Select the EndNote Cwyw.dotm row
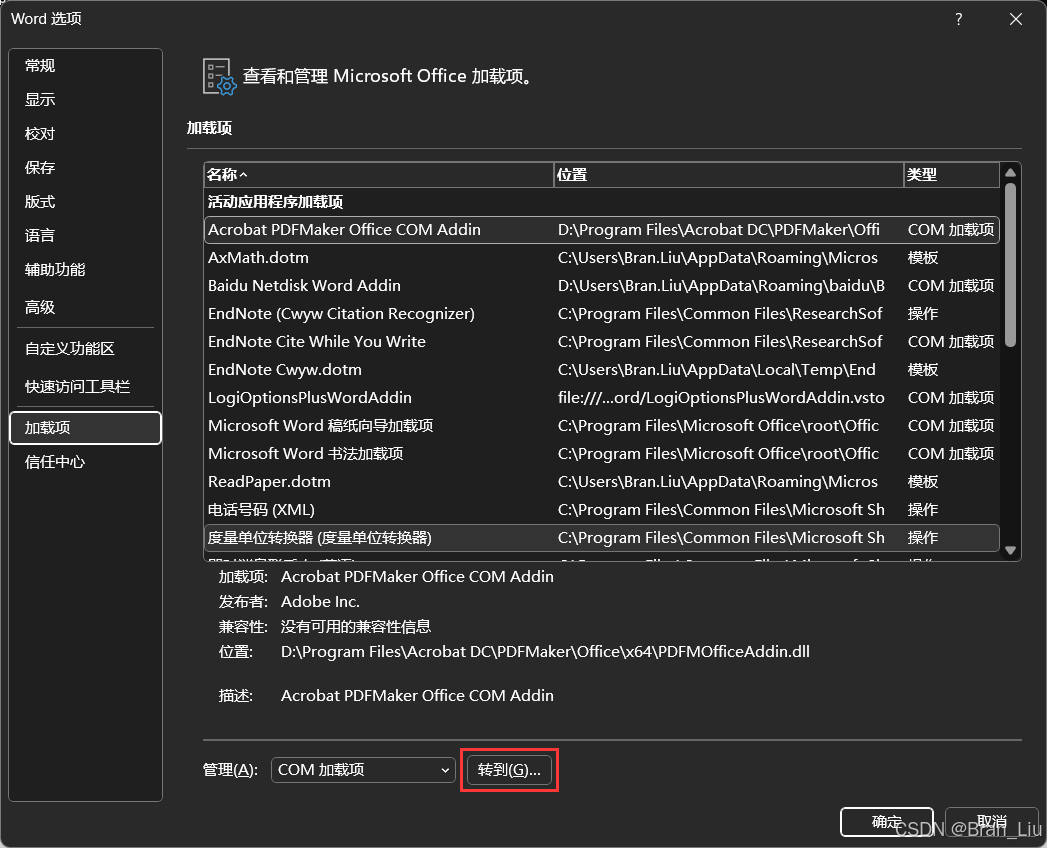The height and width of the screenshot is (848, 1047). click(602, 370)
